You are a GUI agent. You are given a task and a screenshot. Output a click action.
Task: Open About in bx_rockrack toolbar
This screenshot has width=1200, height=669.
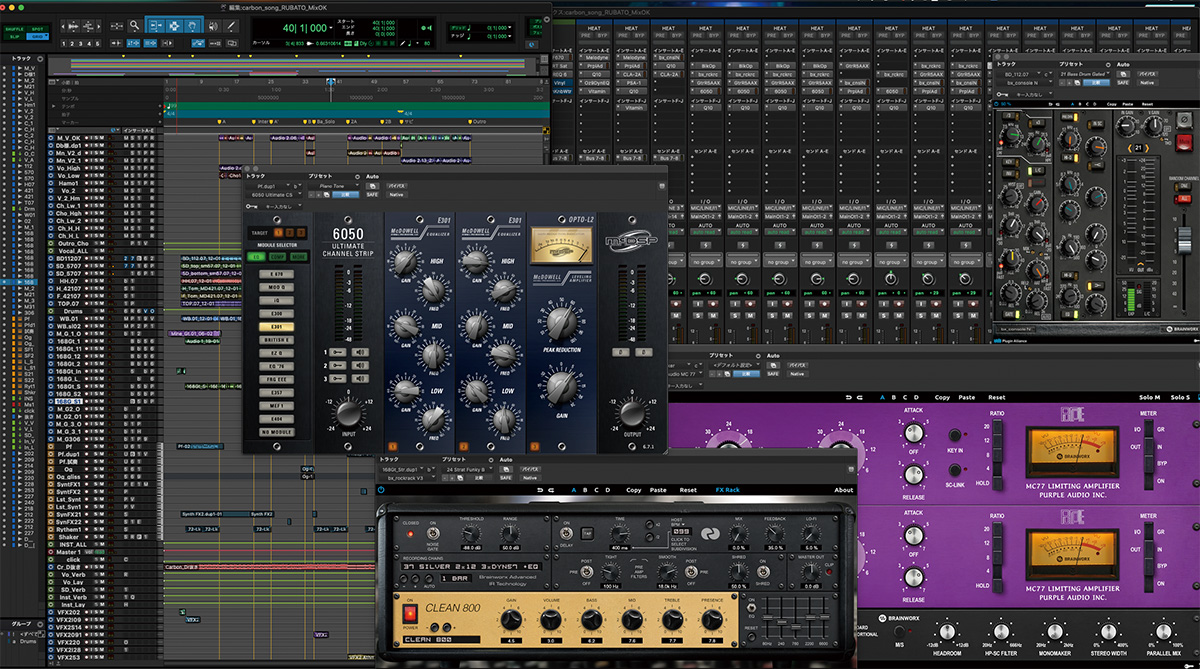[x=844, y=490]
